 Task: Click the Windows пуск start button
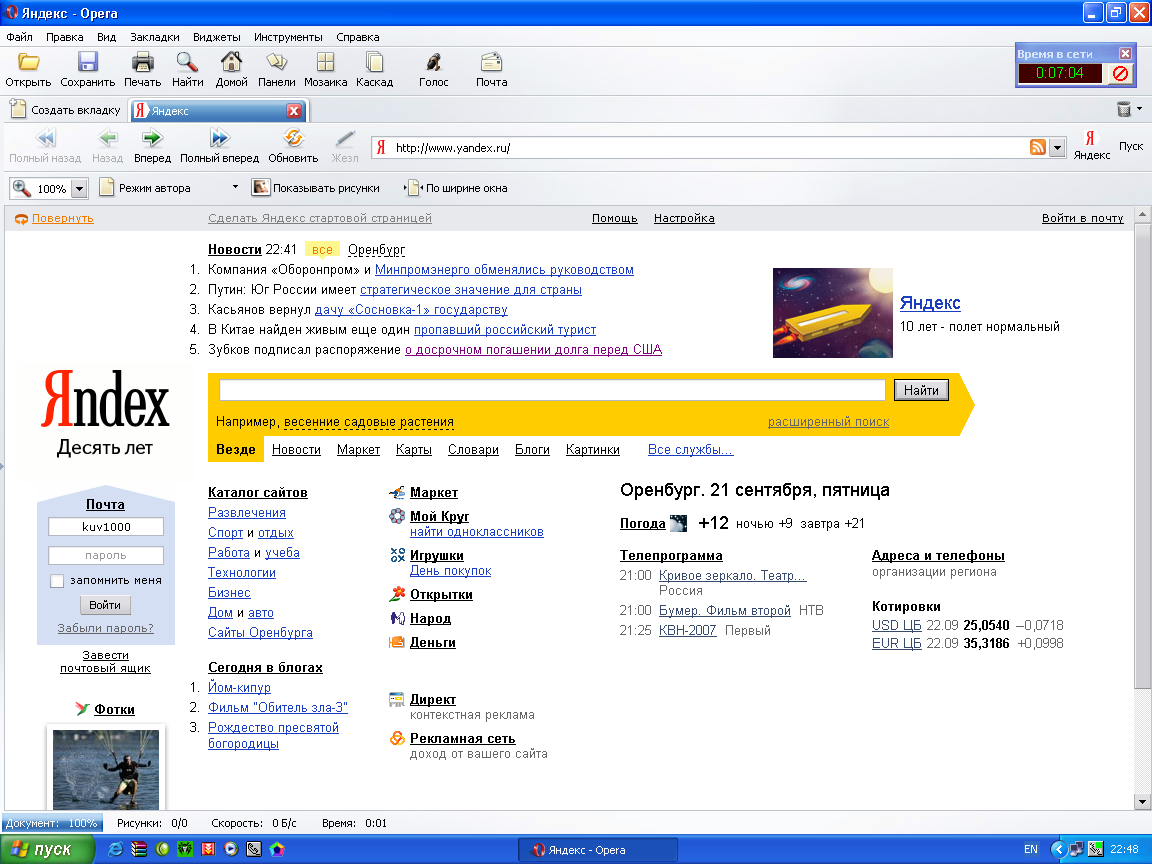click(x=48, y=849)
